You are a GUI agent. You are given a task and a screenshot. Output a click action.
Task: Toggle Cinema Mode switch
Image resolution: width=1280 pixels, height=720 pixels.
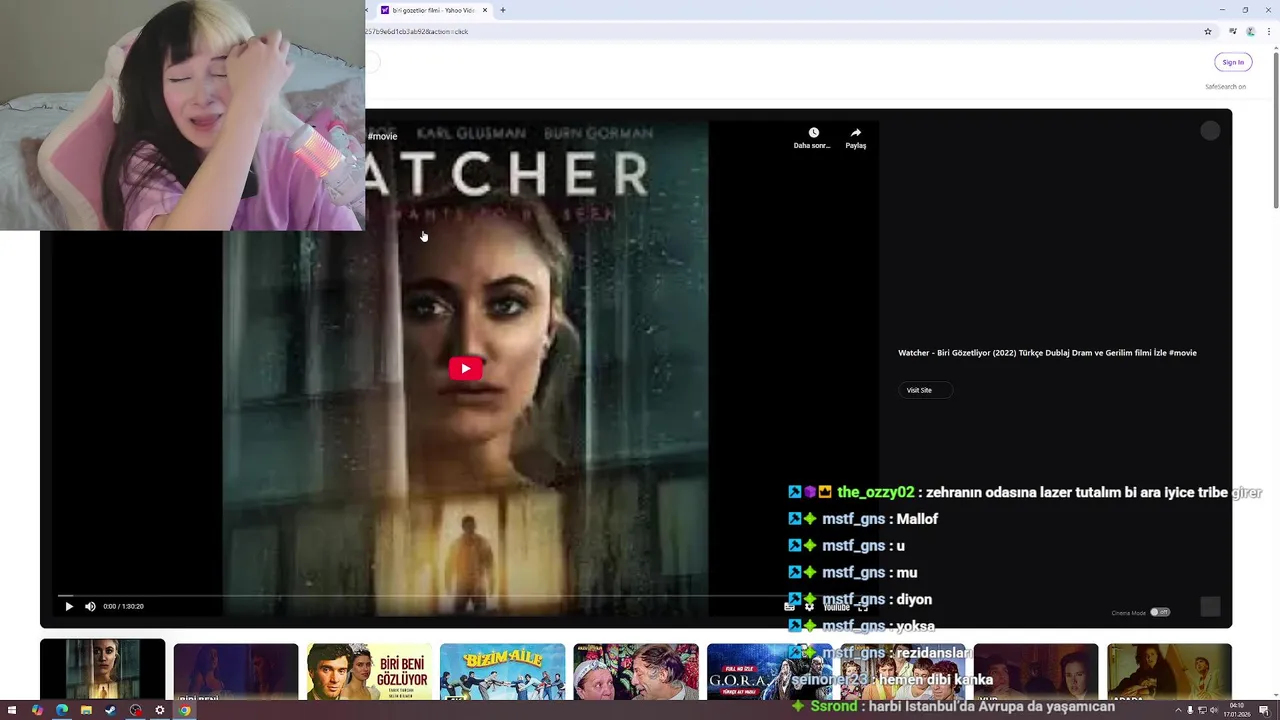coord(1160,612)
